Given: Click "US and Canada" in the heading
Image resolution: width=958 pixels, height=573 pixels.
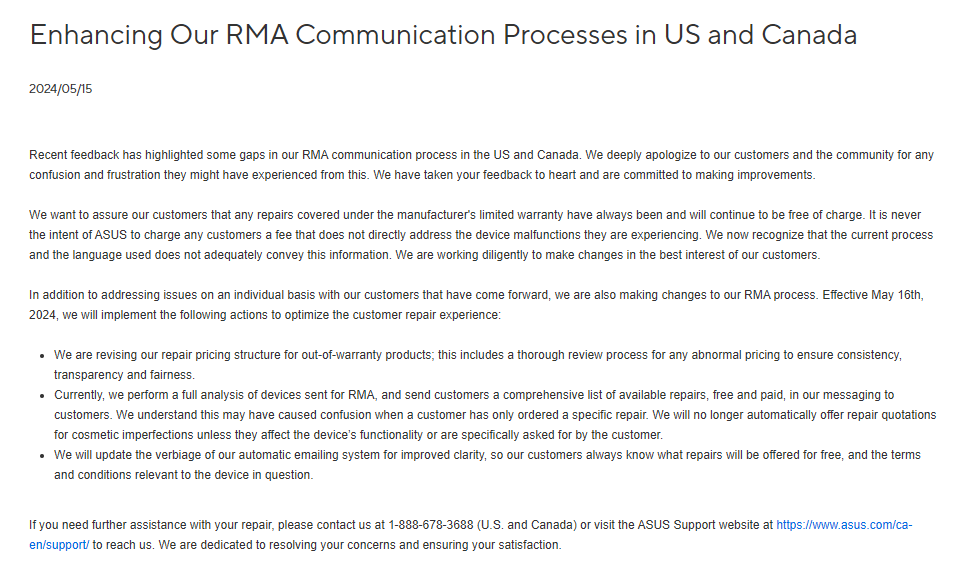Looking at the screenshot, I should point(760,35).
